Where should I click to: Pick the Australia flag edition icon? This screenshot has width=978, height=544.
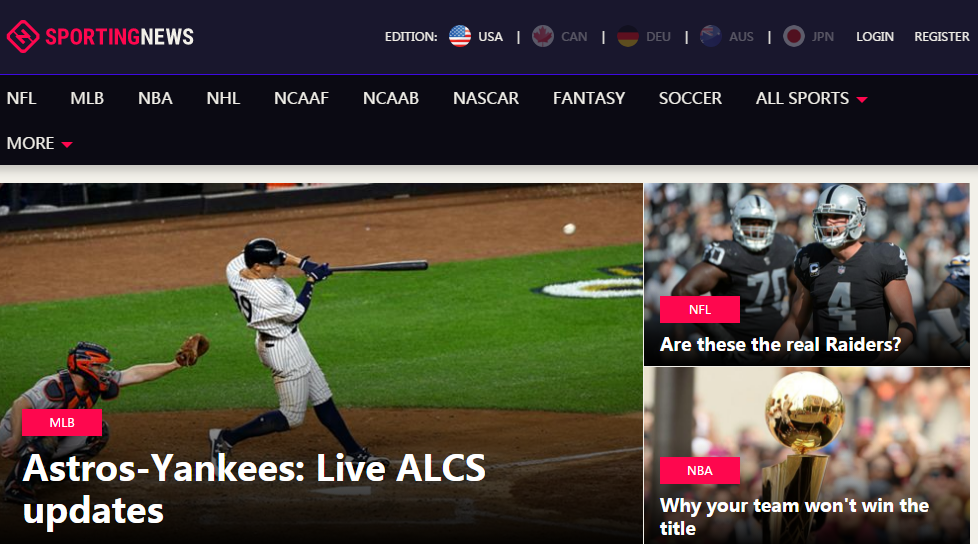pos(710,36)
